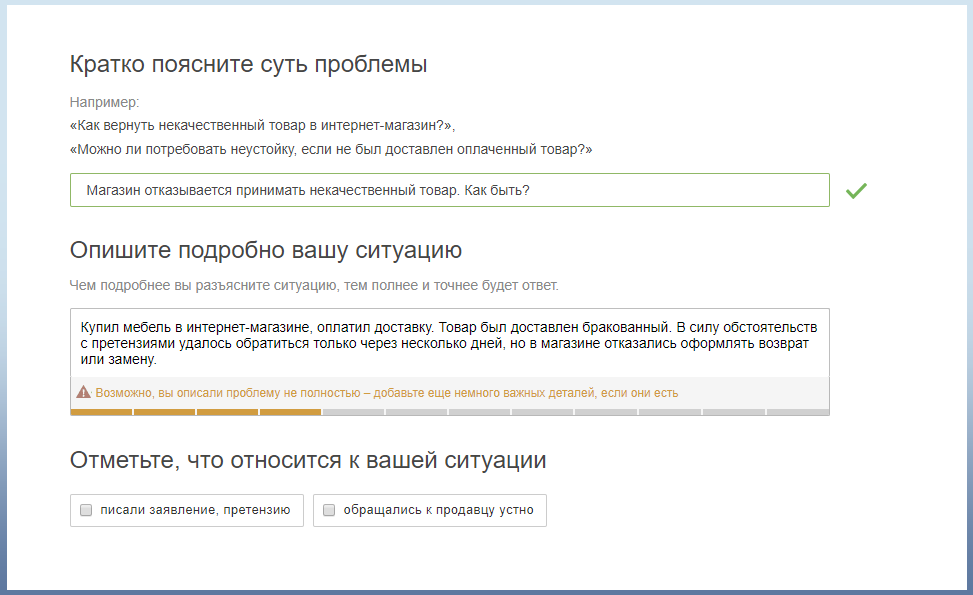
Task: Click the 'Кратко поясните суть проблемы' heading
Action: tap(248, 65)
